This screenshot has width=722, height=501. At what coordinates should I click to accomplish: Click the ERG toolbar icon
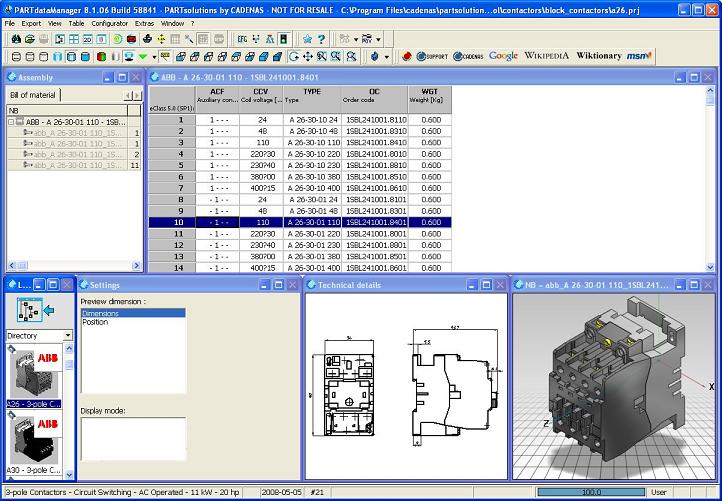click(x=242, y=39)
